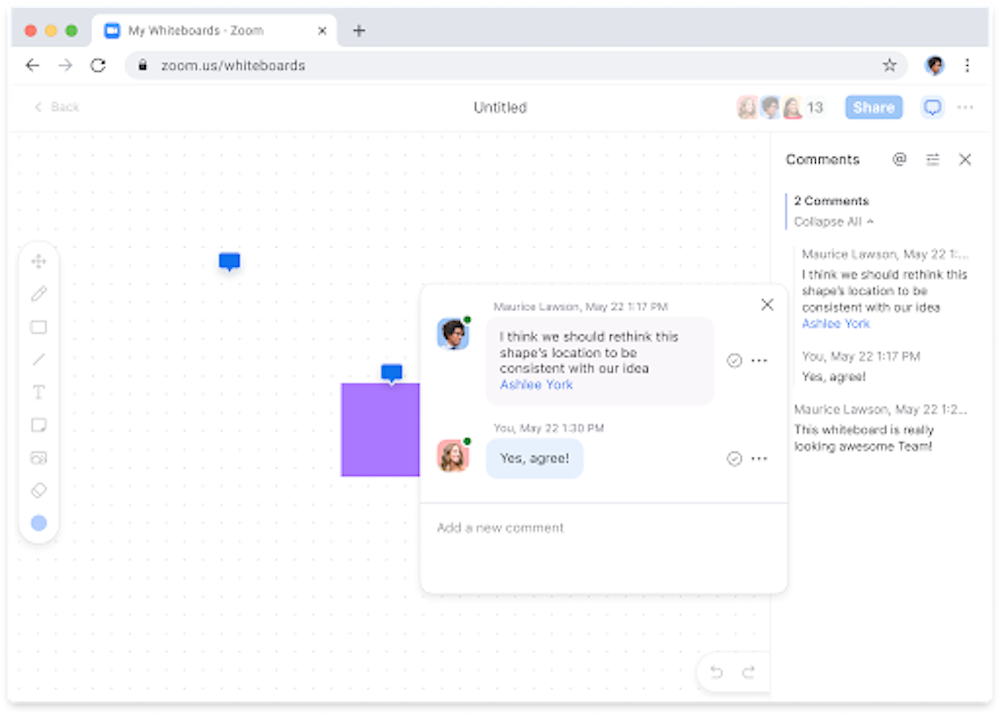The height and width of the screenshot is (715, 1000).
Task: Select the move/pan tool in the whiteboard toolbar
Action: 39,262
